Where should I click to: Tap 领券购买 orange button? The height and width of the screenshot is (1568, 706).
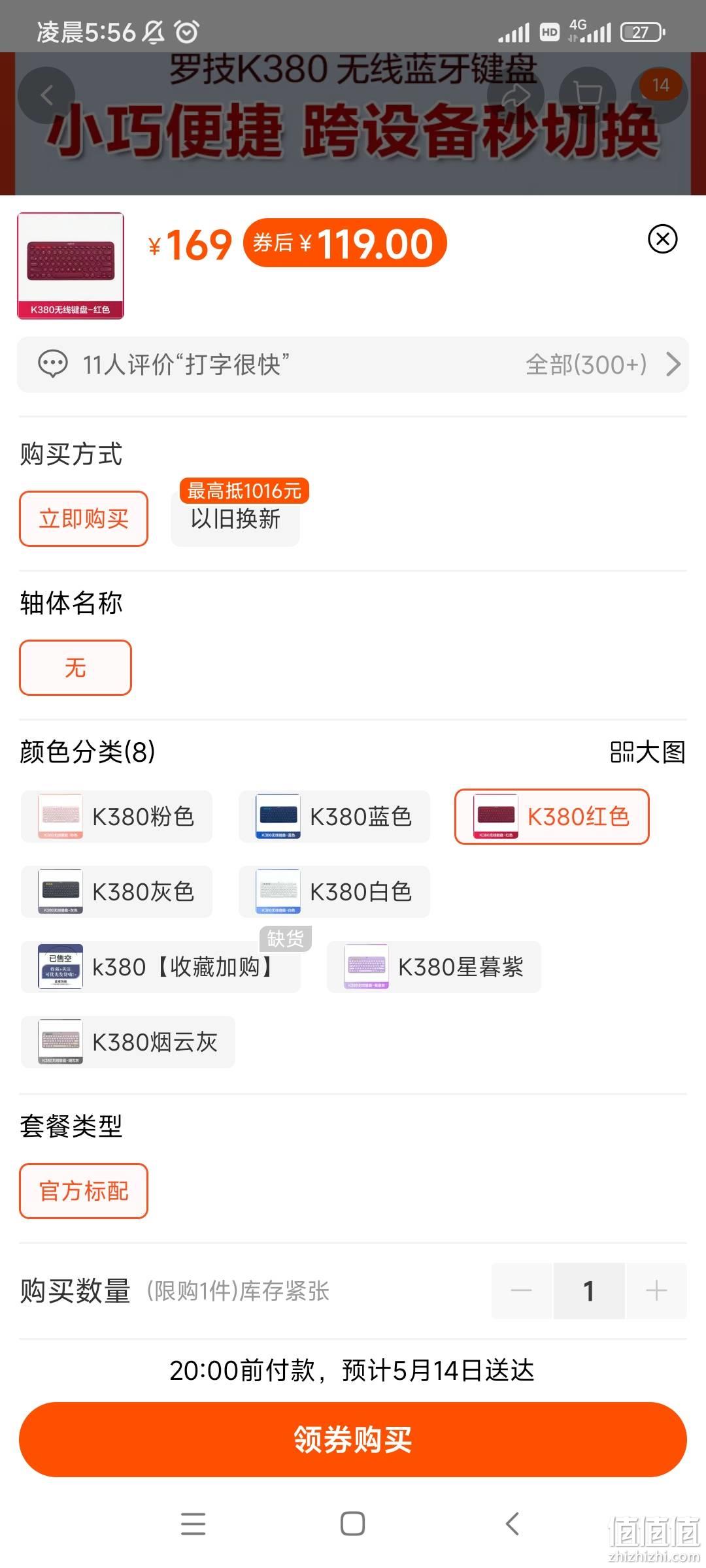pos(353,1439)
